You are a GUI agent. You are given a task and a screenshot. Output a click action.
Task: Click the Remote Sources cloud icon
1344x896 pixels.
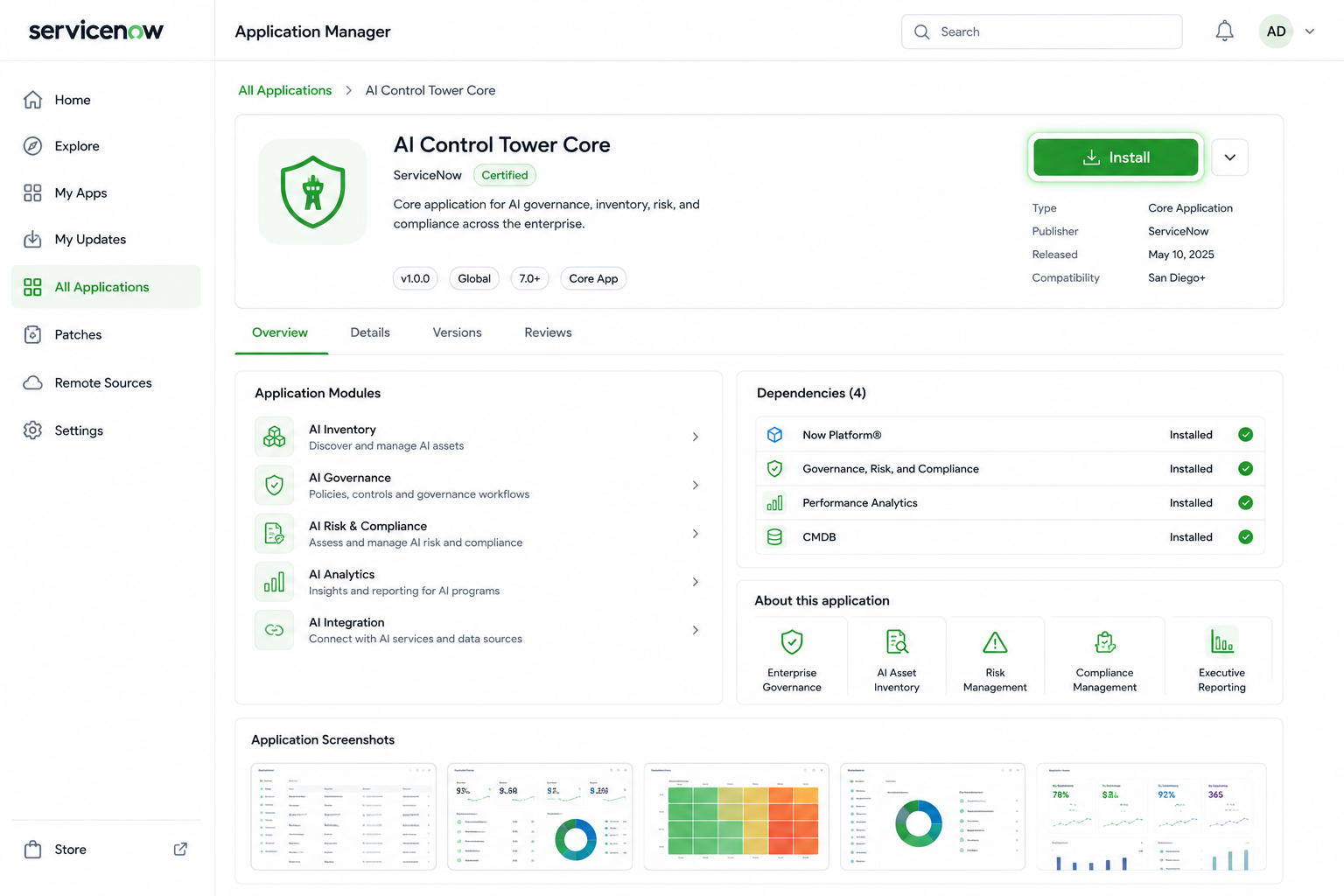coord(32,382)
